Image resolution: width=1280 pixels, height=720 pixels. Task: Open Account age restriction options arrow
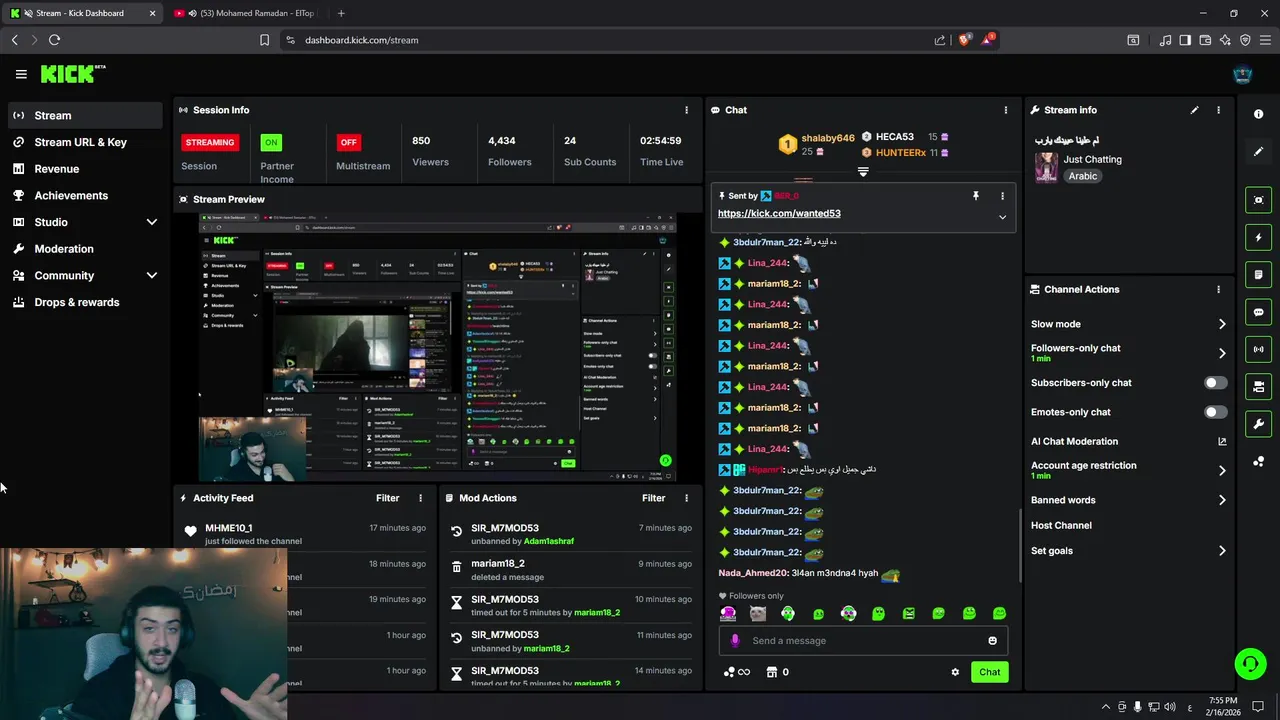pos(1222,470)
